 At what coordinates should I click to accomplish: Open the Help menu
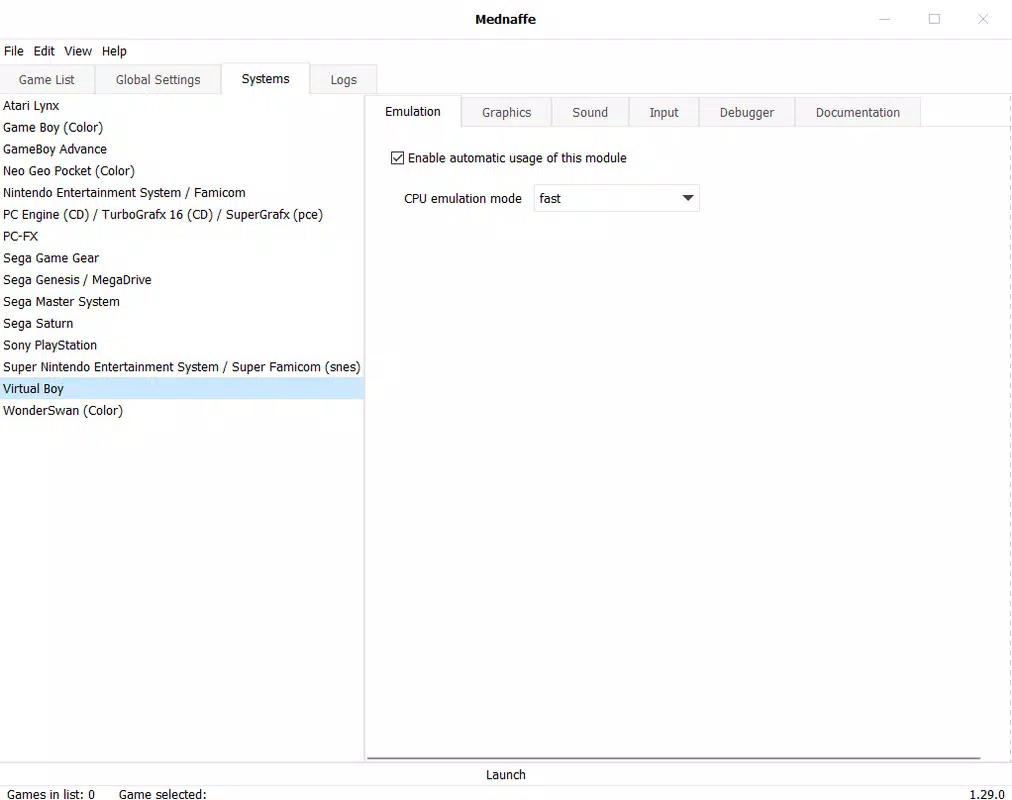[114, 51]
